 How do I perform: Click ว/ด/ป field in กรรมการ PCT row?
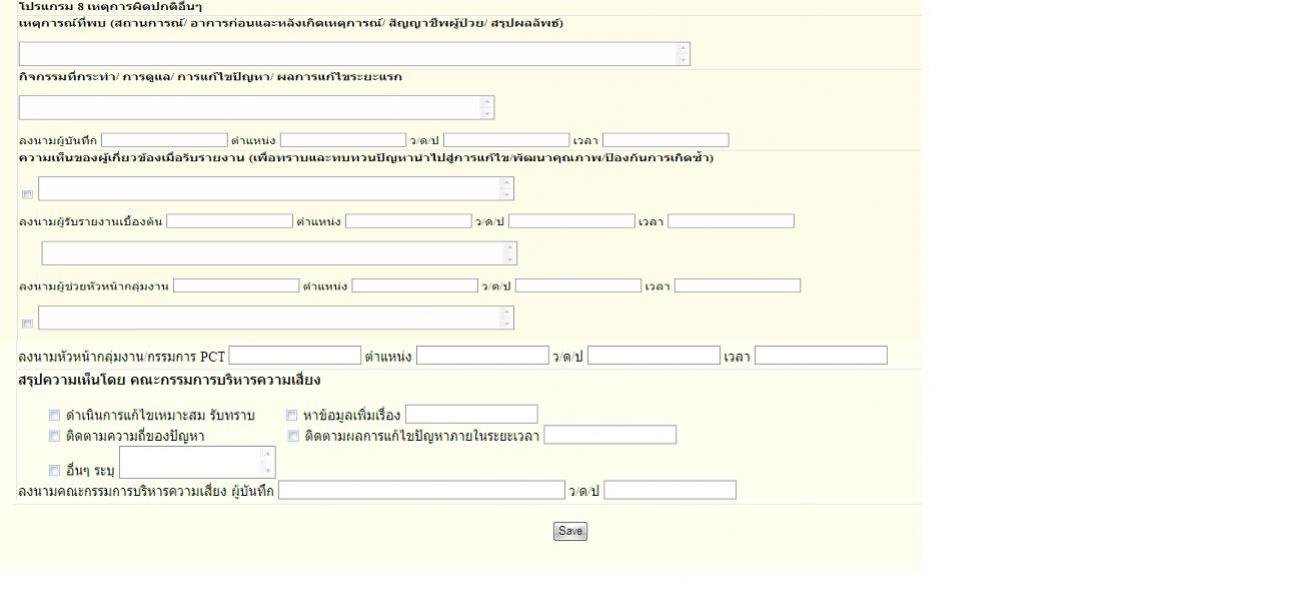coord(653,355)
